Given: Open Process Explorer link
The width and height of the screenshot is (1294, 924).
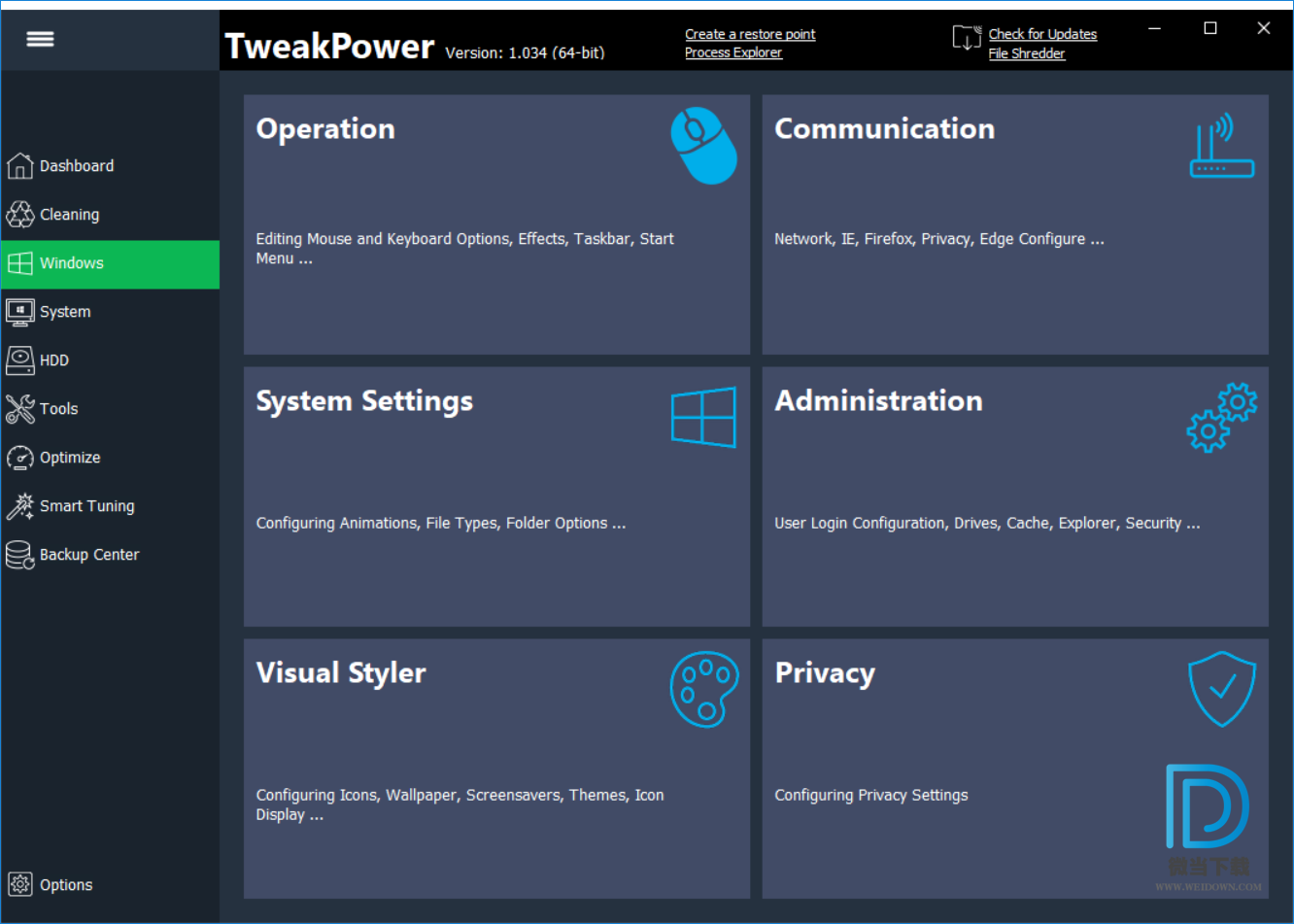Looking at the screenshot, I should click(x=733, y=52).
